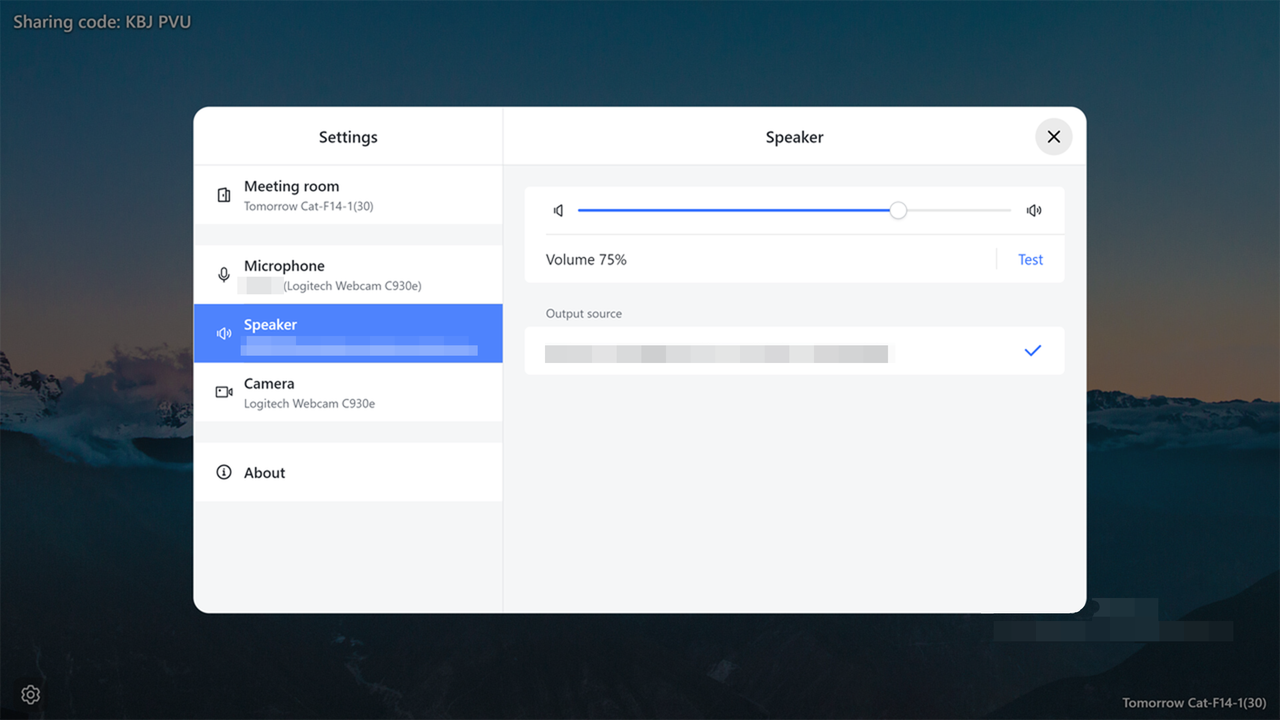The width and height of the screenshot is (1280, 720).
Task: Switch to the Microphone settings section
Action: tap(348, 274)
